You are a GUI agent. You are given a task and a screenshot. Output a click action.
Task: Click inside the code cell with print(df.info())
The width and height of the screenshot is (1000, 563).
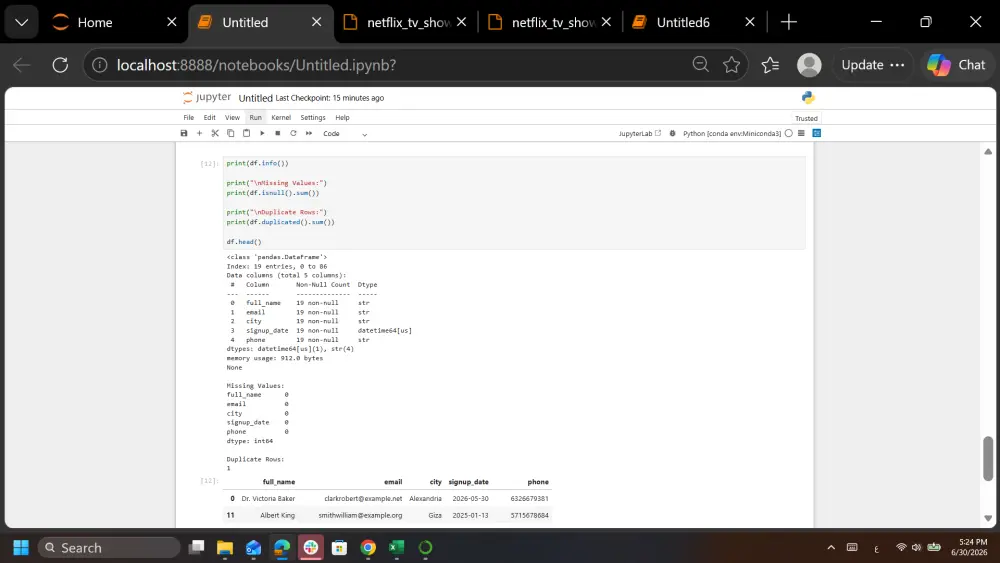(514, 202)
